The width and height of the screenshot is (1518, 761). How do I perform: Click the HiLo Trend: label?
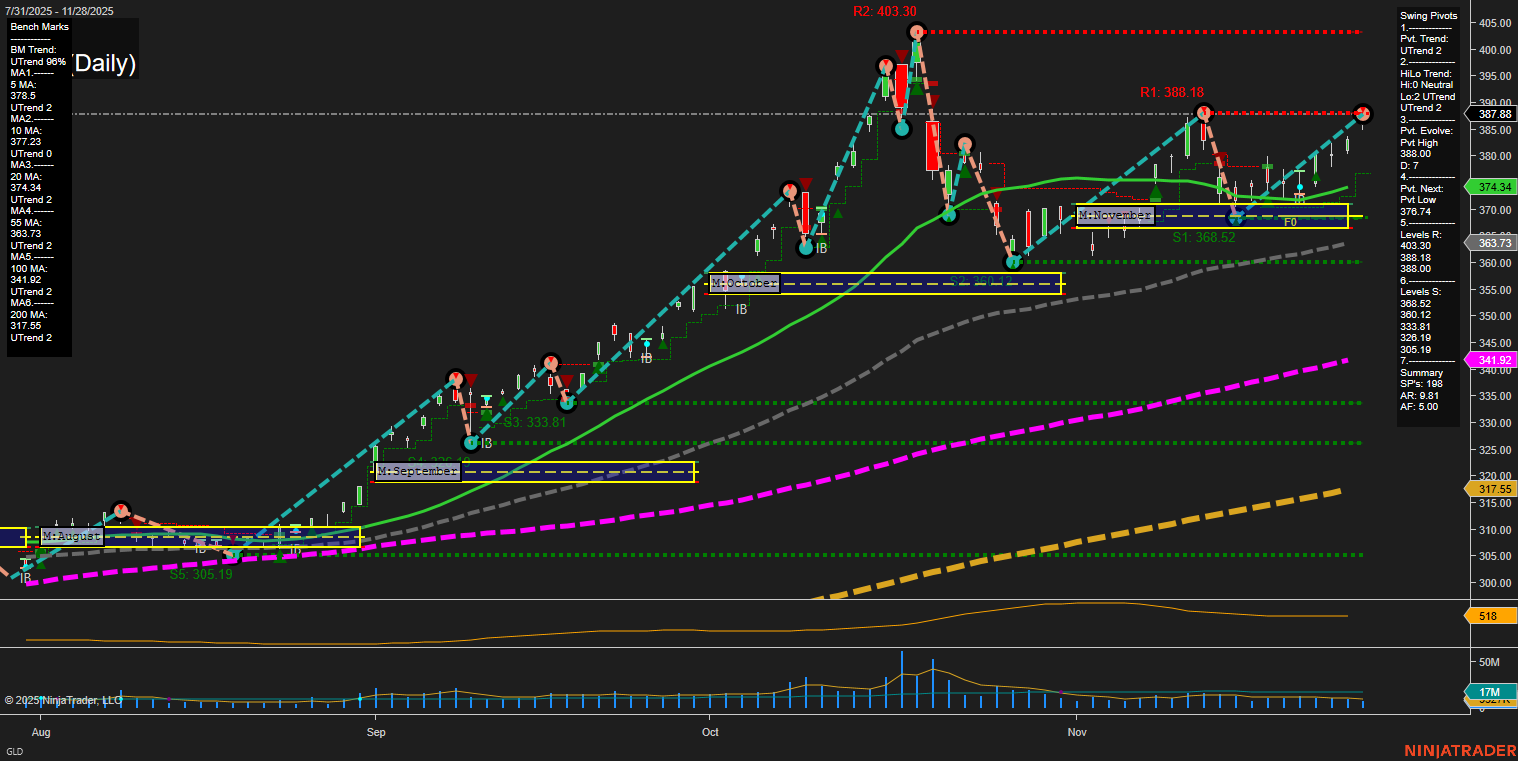[1426, 74]
